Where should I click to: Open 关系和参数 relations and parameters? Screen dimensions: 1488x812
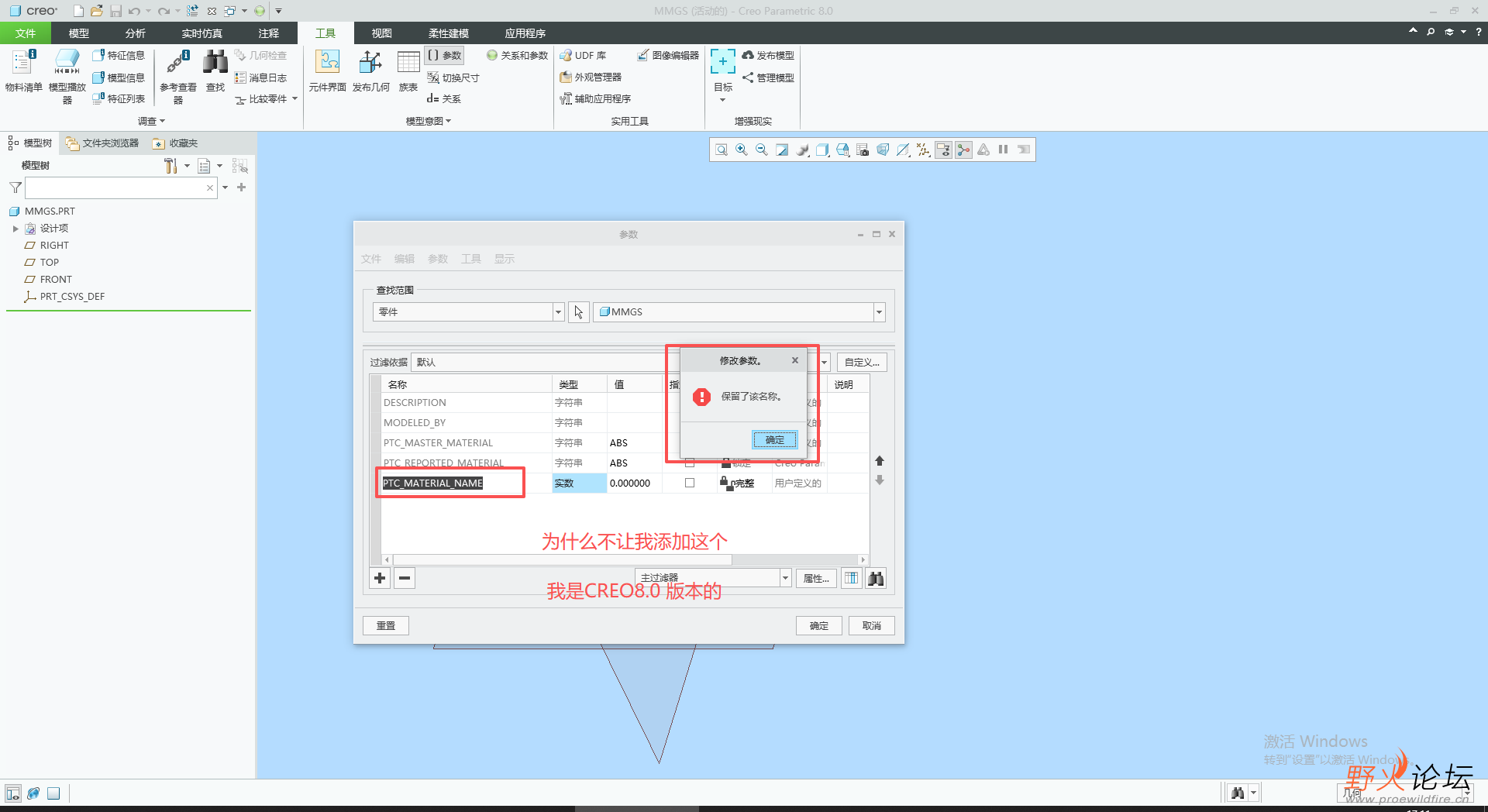click(x=517, y=56)
